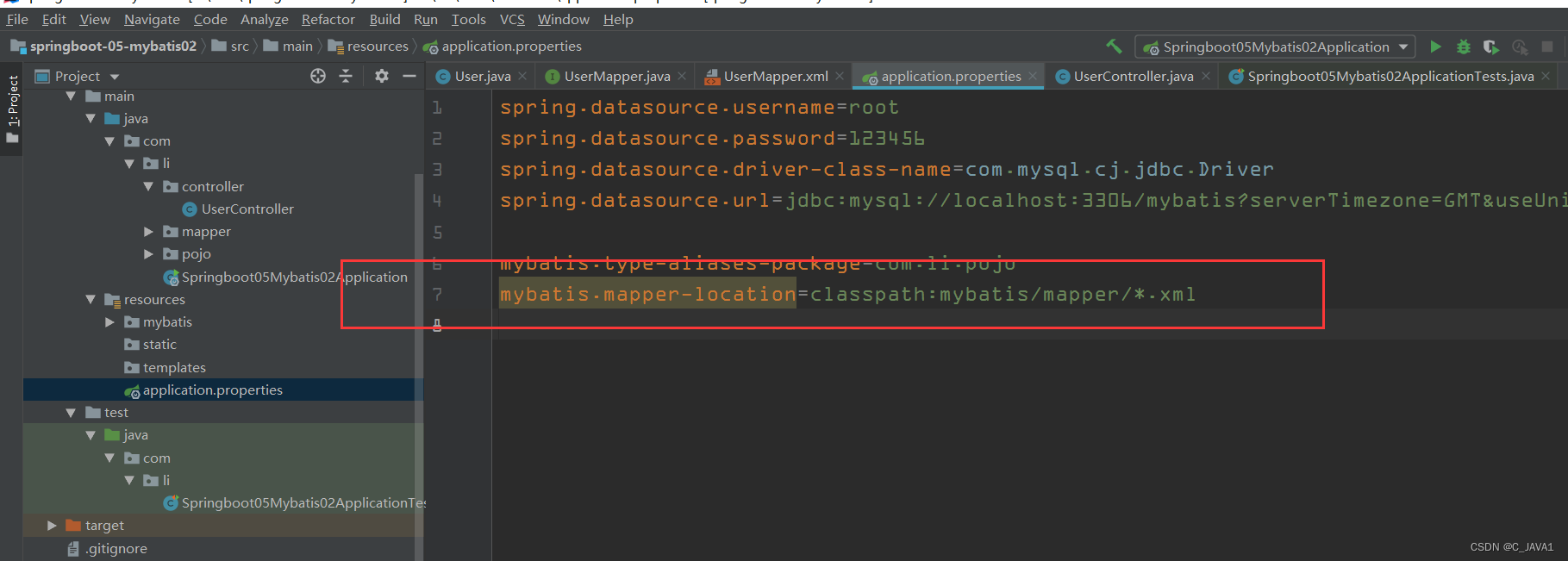Select Springboot05Mybatis02Application class in tree
1568x561 pixels.
pos(285,277)
